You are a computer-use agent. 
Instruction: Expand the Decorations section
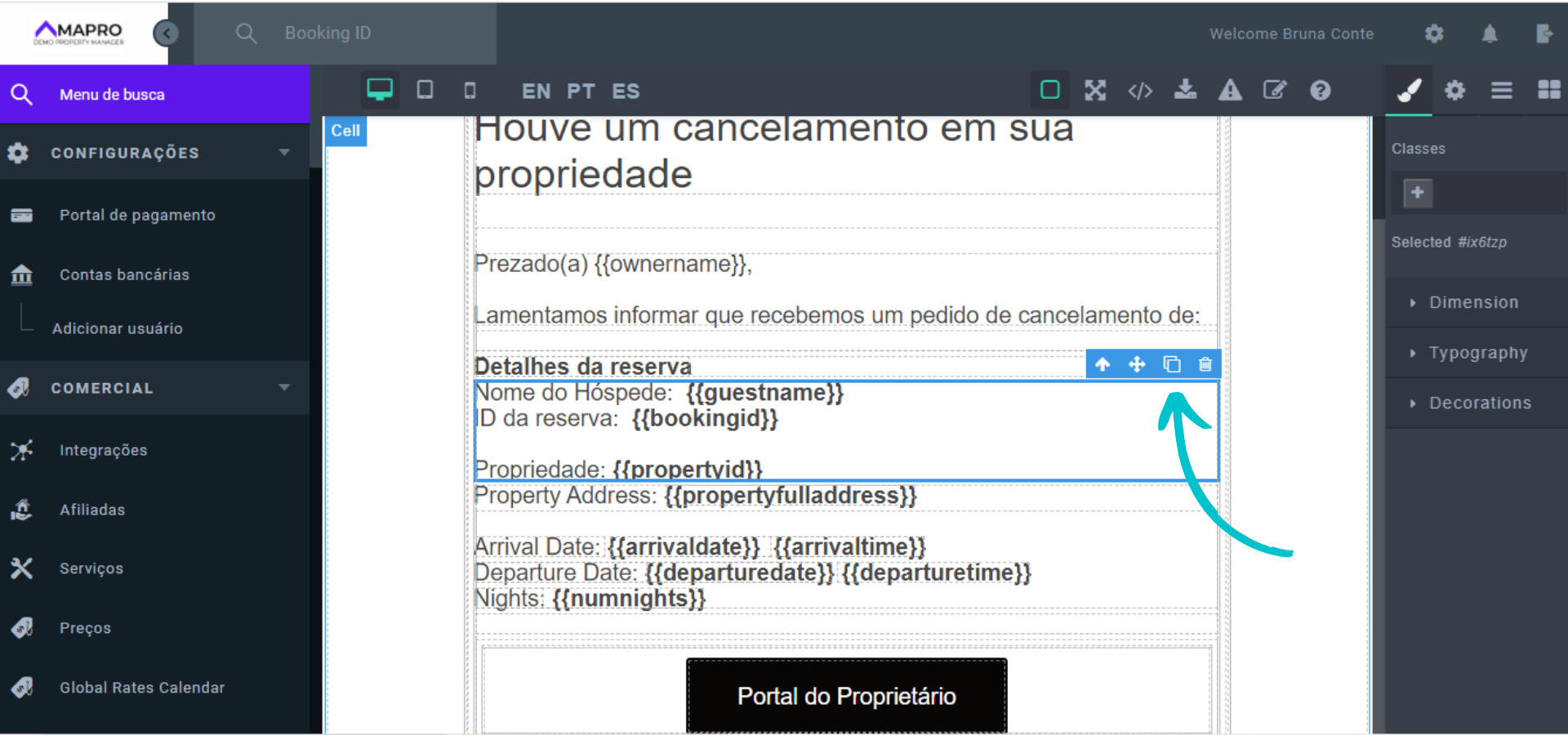click(1481, 402)
